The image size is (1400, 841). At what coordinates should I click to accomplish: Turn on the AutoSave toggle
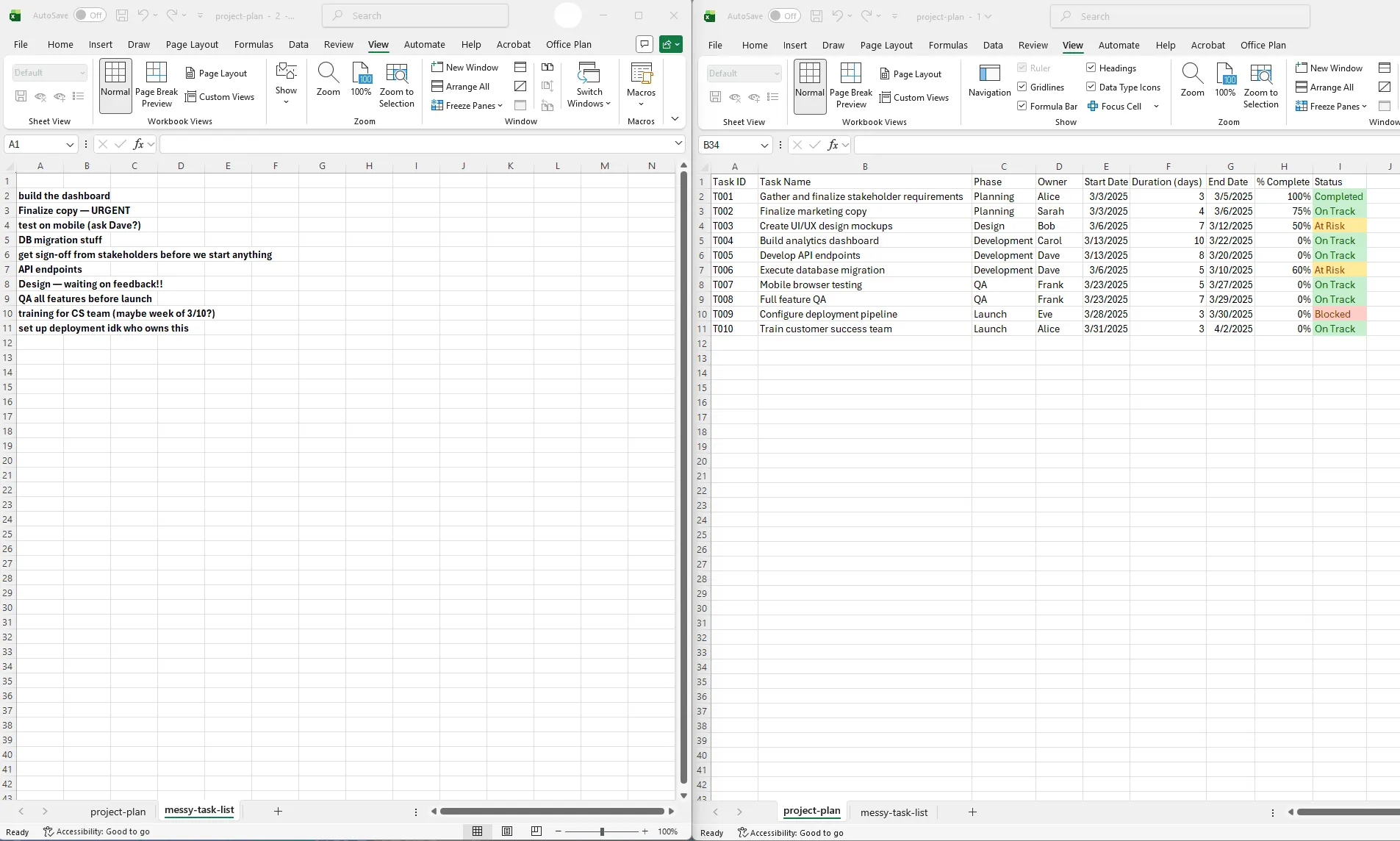(x=90, y=15)
